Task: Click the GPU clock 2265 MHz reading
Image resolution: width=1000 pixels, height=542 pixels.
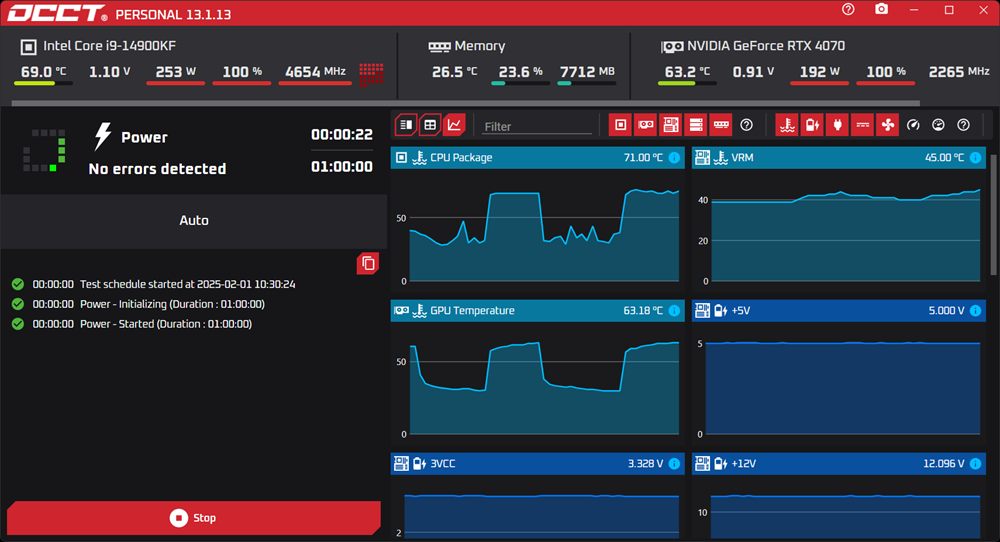Action: click(x=959, y=71)
